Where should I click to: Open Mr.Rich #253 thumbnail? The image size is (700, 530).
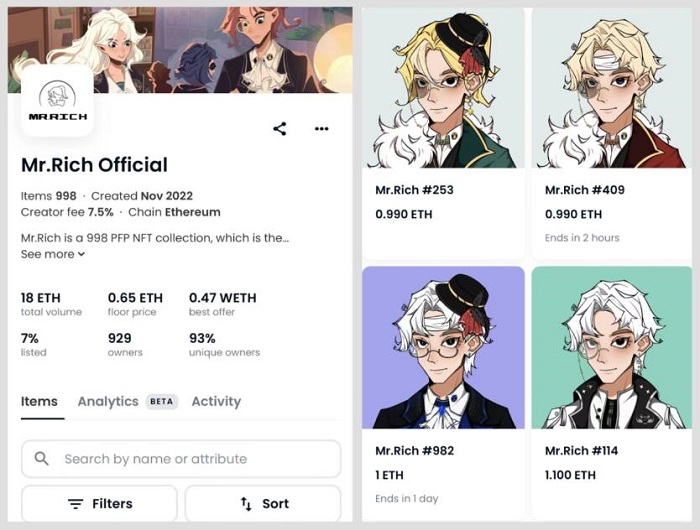coord(443,88)
